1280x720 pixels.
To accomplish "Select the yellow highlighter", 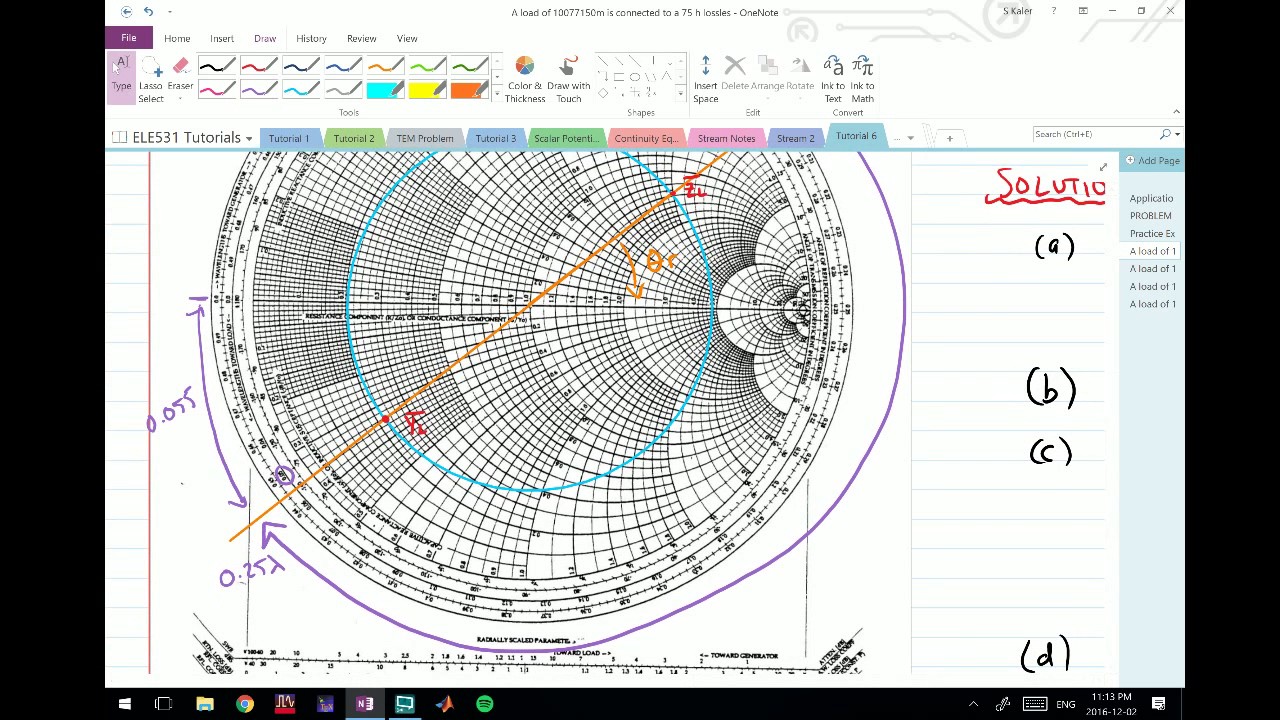I will (x=427, y=91).
